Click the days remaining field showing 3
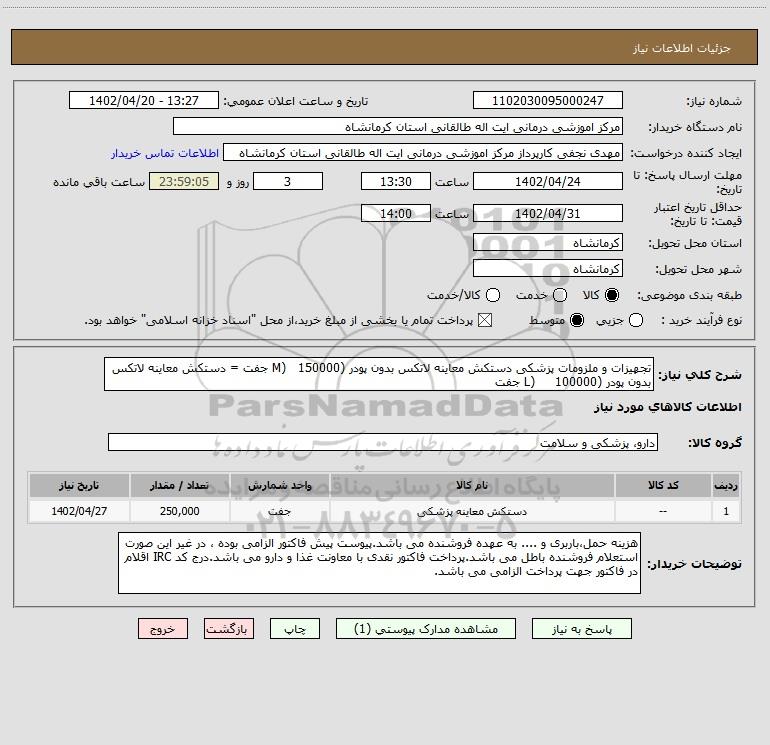This screenshot has width=770, height=745. click(x=288, y=182)
